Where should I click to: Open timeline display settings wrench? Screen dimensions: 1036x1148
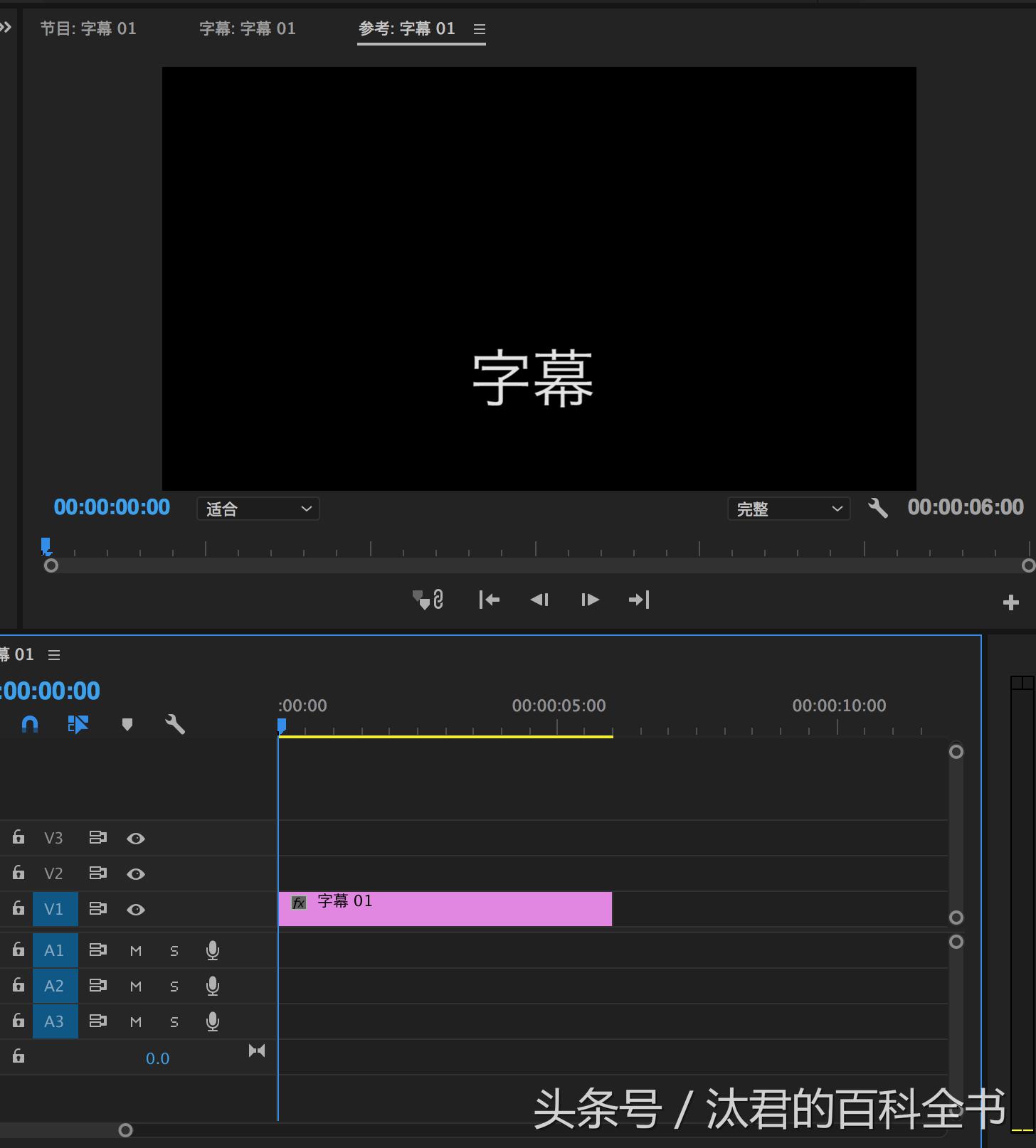pos(175,725)
